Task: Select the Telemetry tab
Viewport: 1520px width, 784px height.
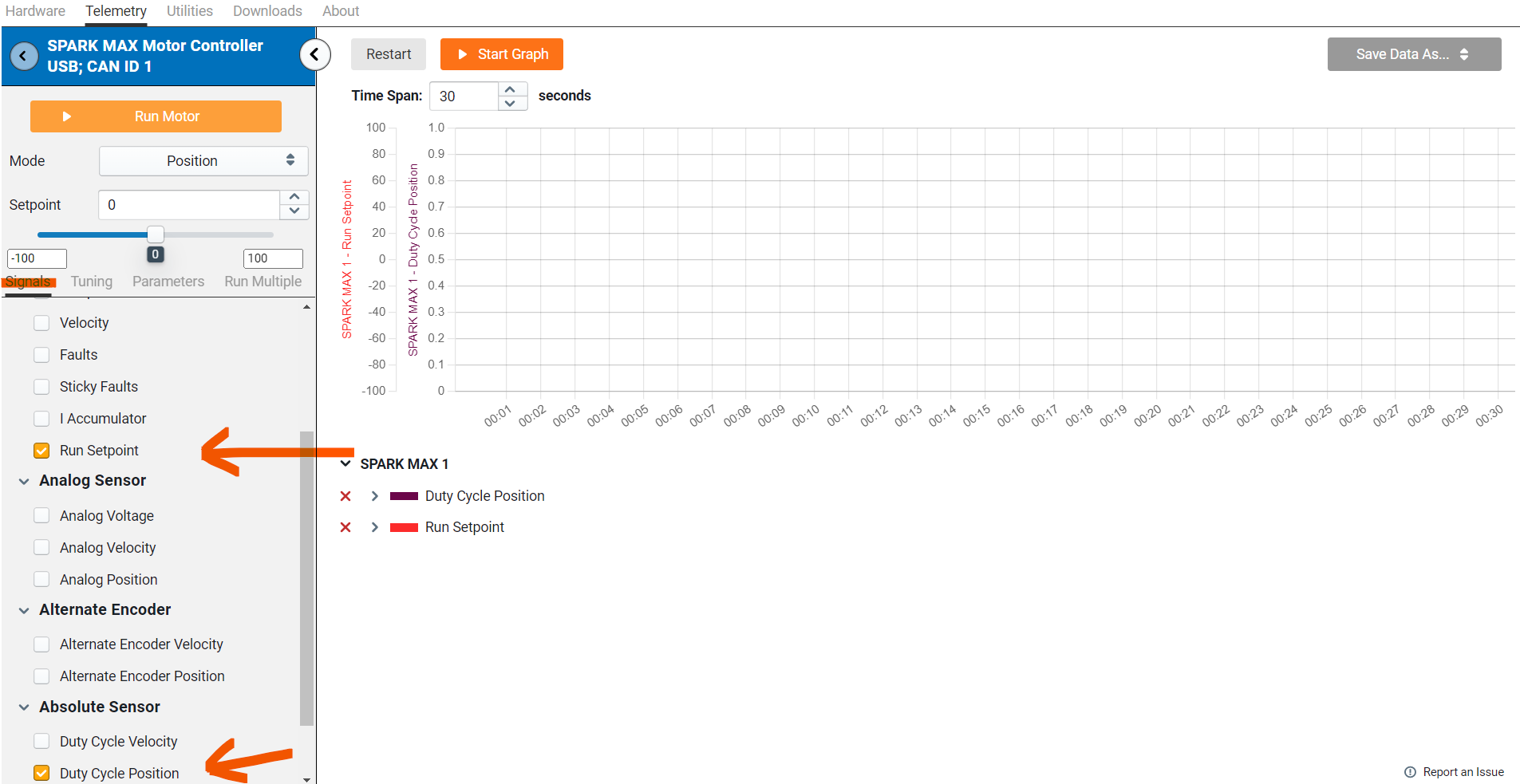Action: [x=116, y=11]
